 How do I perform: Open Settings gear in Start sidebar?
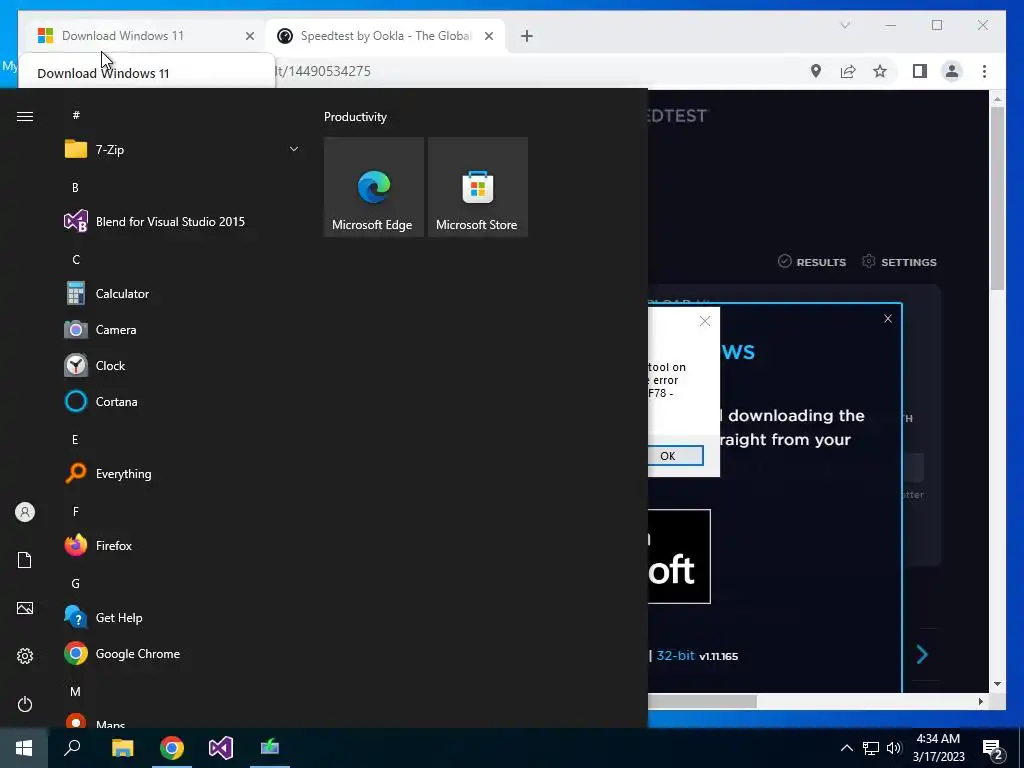tap(25, 656)
